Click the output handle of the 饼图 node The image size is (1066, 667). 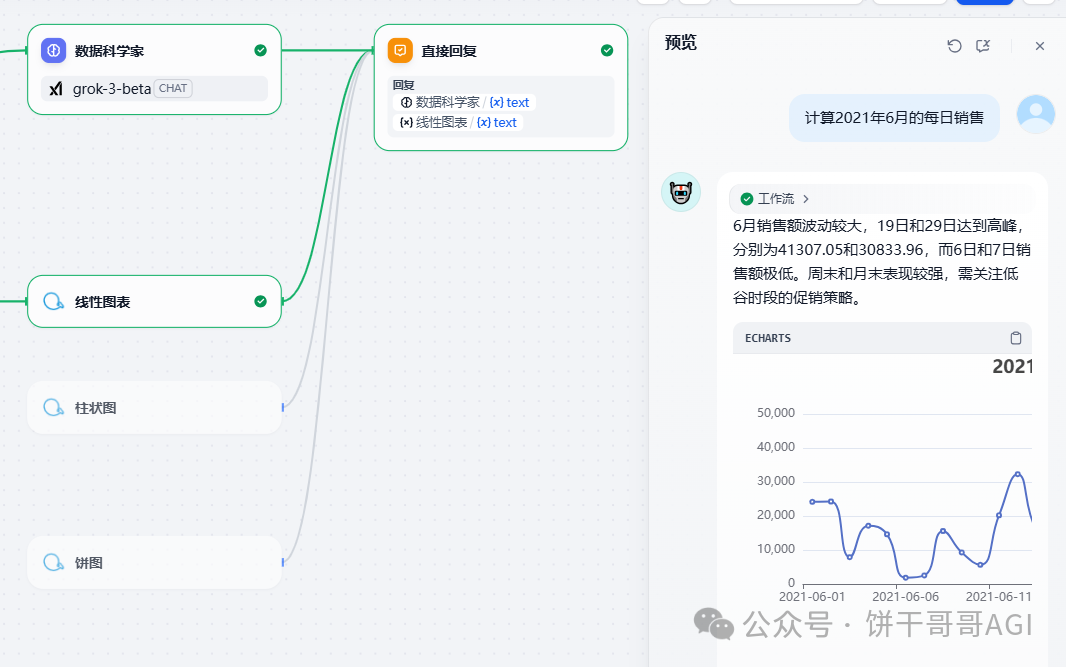282,562
